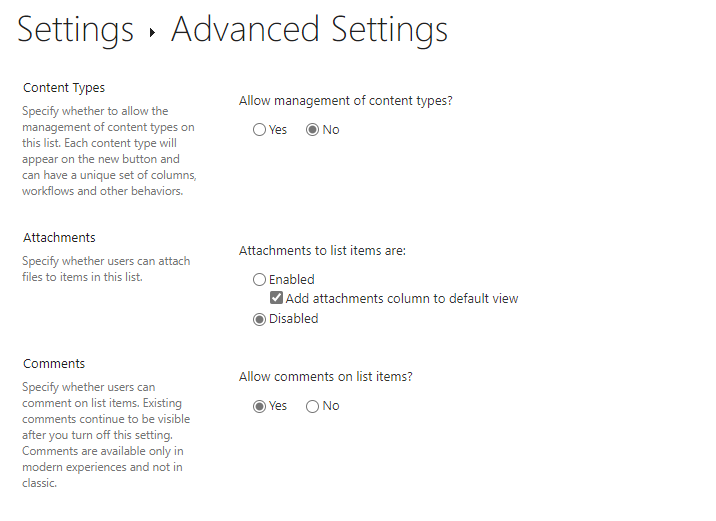
Task: Click the Allow comments on list items question
Action: [326, 376]
